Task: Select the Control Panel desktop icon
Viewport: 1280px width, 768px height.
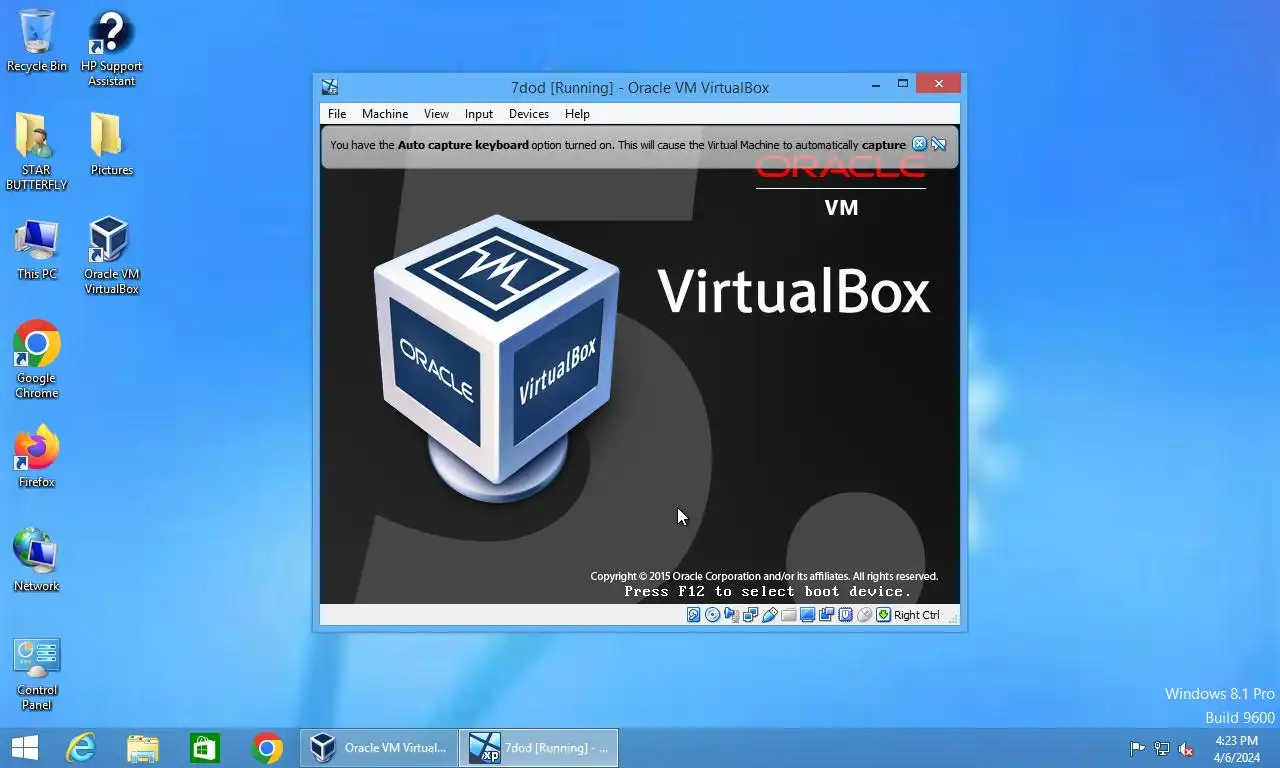Action: [37, 674]
